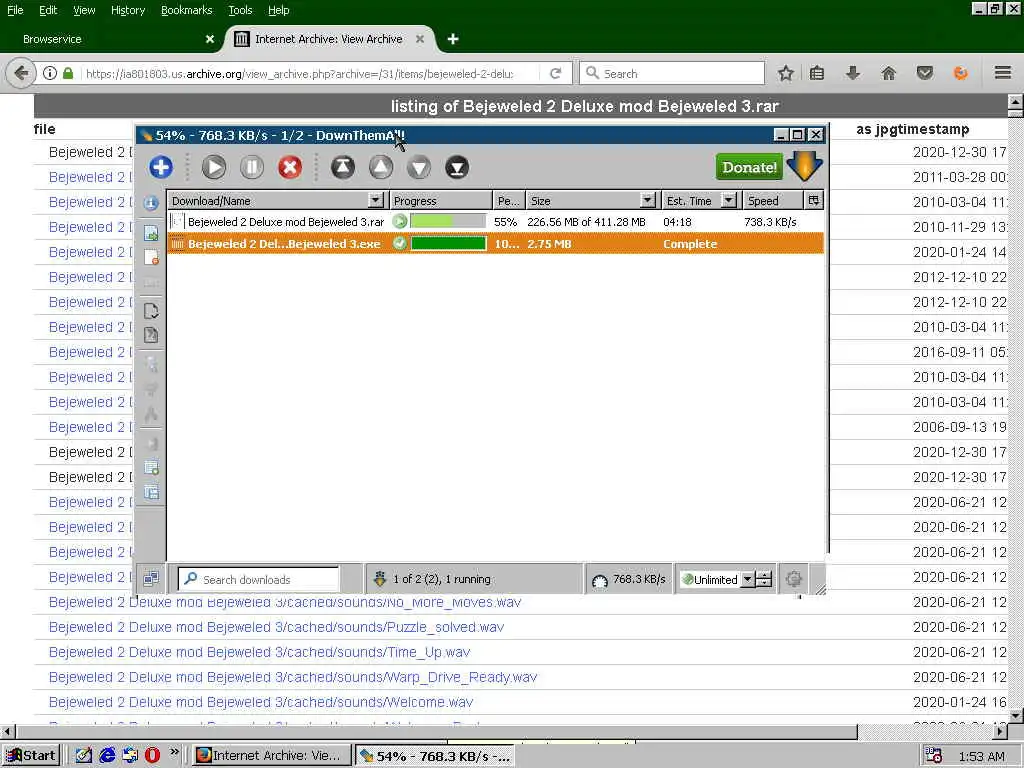This screenshot has height=768, width=1024.
Task: Click the full dark green .exe progress bar
Action: point(448,244)
